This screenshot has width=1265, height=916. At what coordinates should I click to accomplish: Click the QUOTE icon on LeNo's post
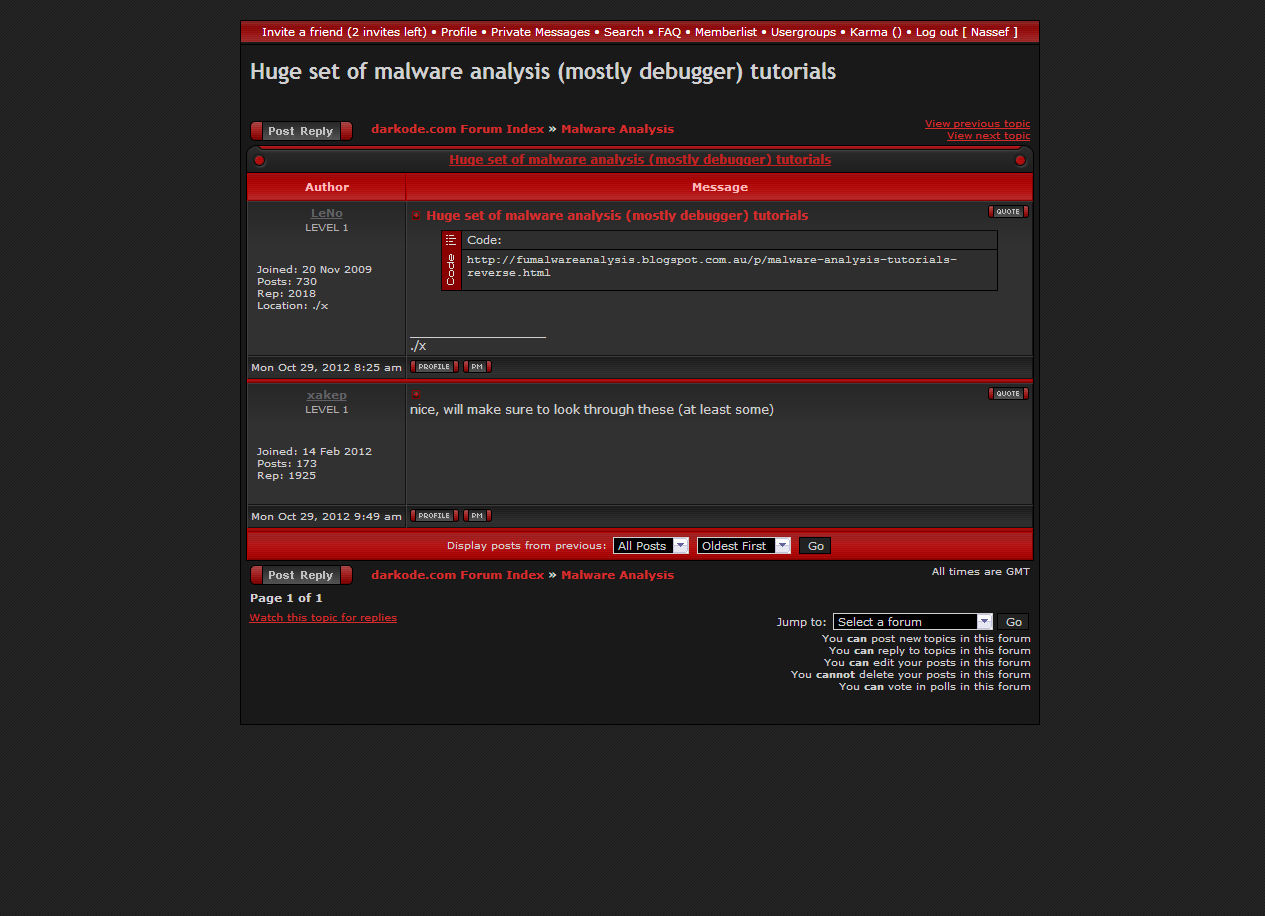[x=1007, y=212]
